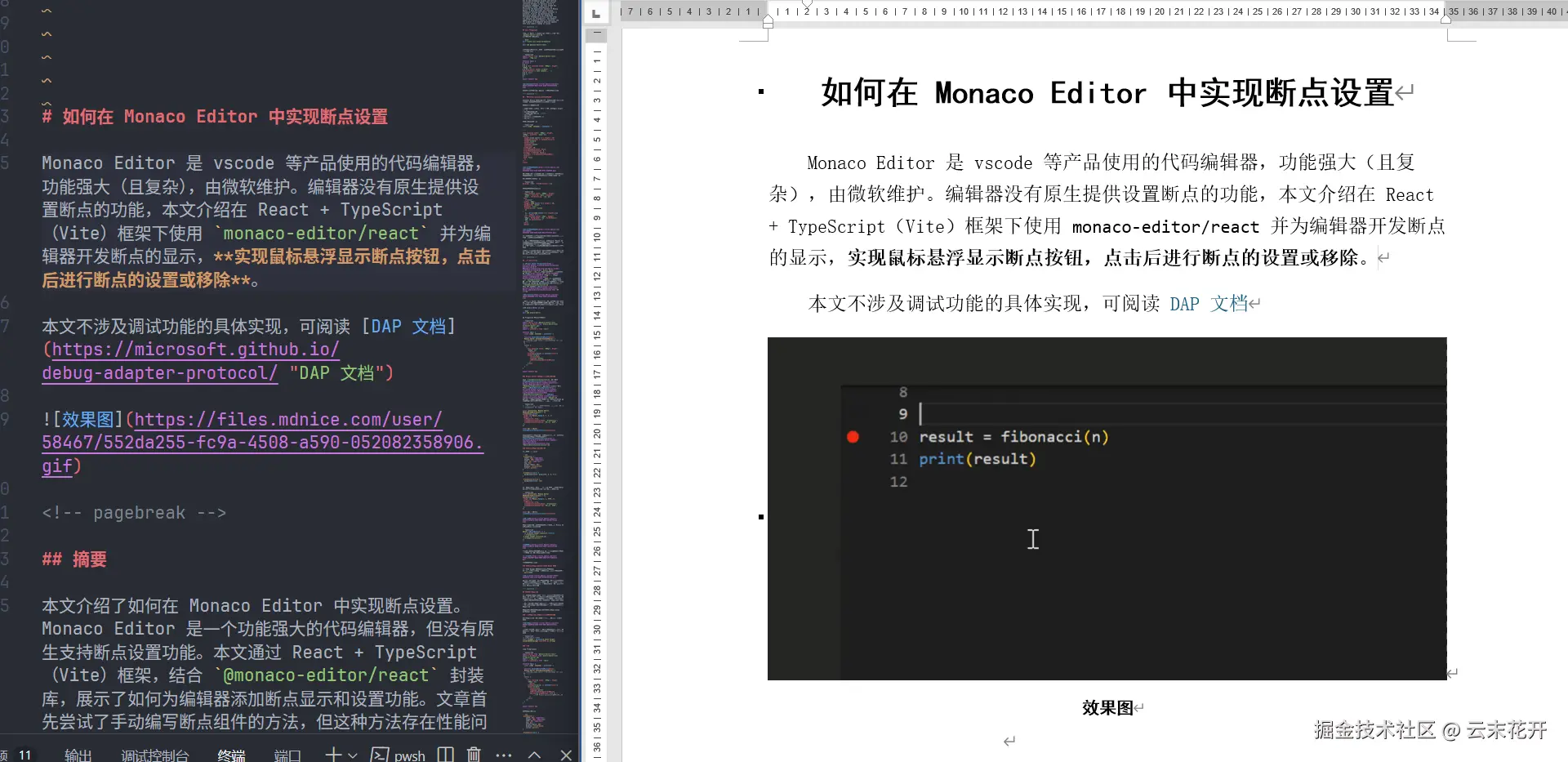The height and width of the screenshot is (762, 1568).
Task: Click the problems count badge showing 11
Action: pyautogui.click(x=24, y=755)
